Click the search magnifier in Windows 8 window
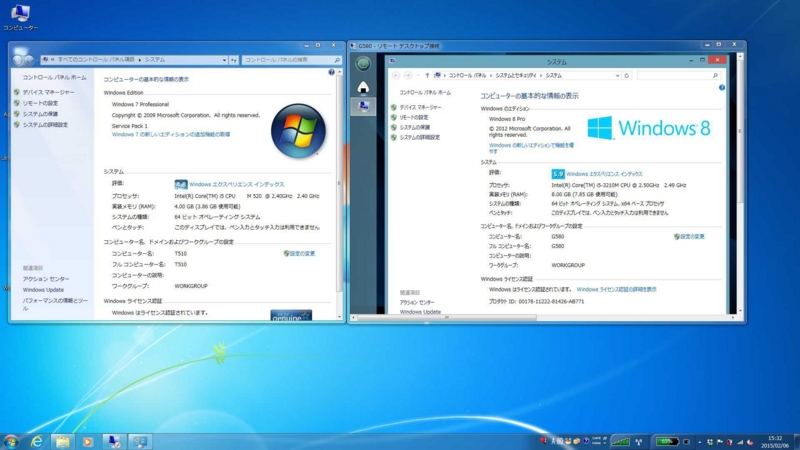Screen dimensions: 800x450 pyautogui.click(x=715, y=76)
